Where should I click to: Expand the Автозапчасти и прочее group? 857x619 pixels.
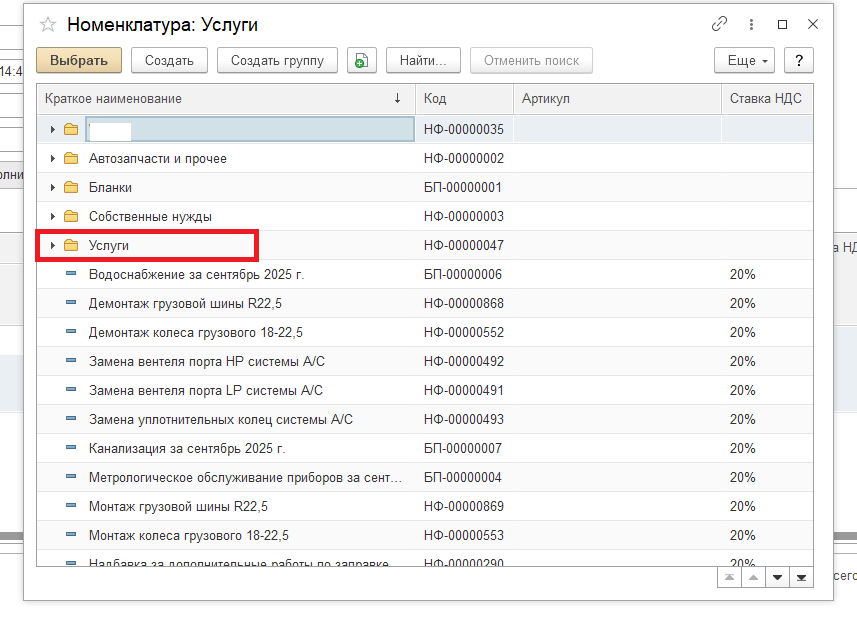53,158
